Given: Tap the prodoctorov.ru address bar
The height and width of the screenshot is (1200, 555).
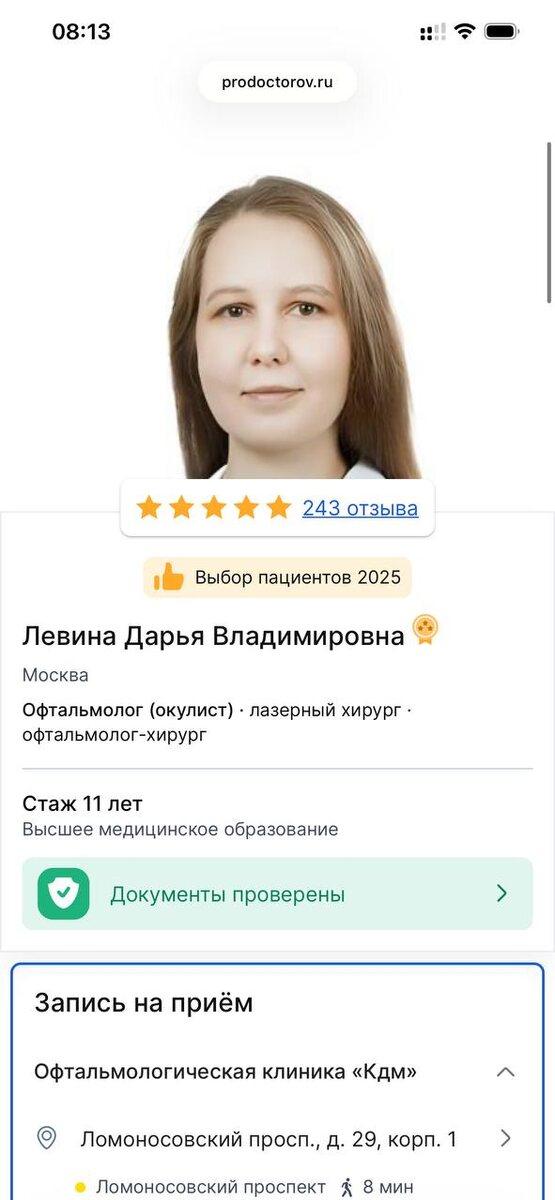Looking at the screenshot, I should click(277, 82).
